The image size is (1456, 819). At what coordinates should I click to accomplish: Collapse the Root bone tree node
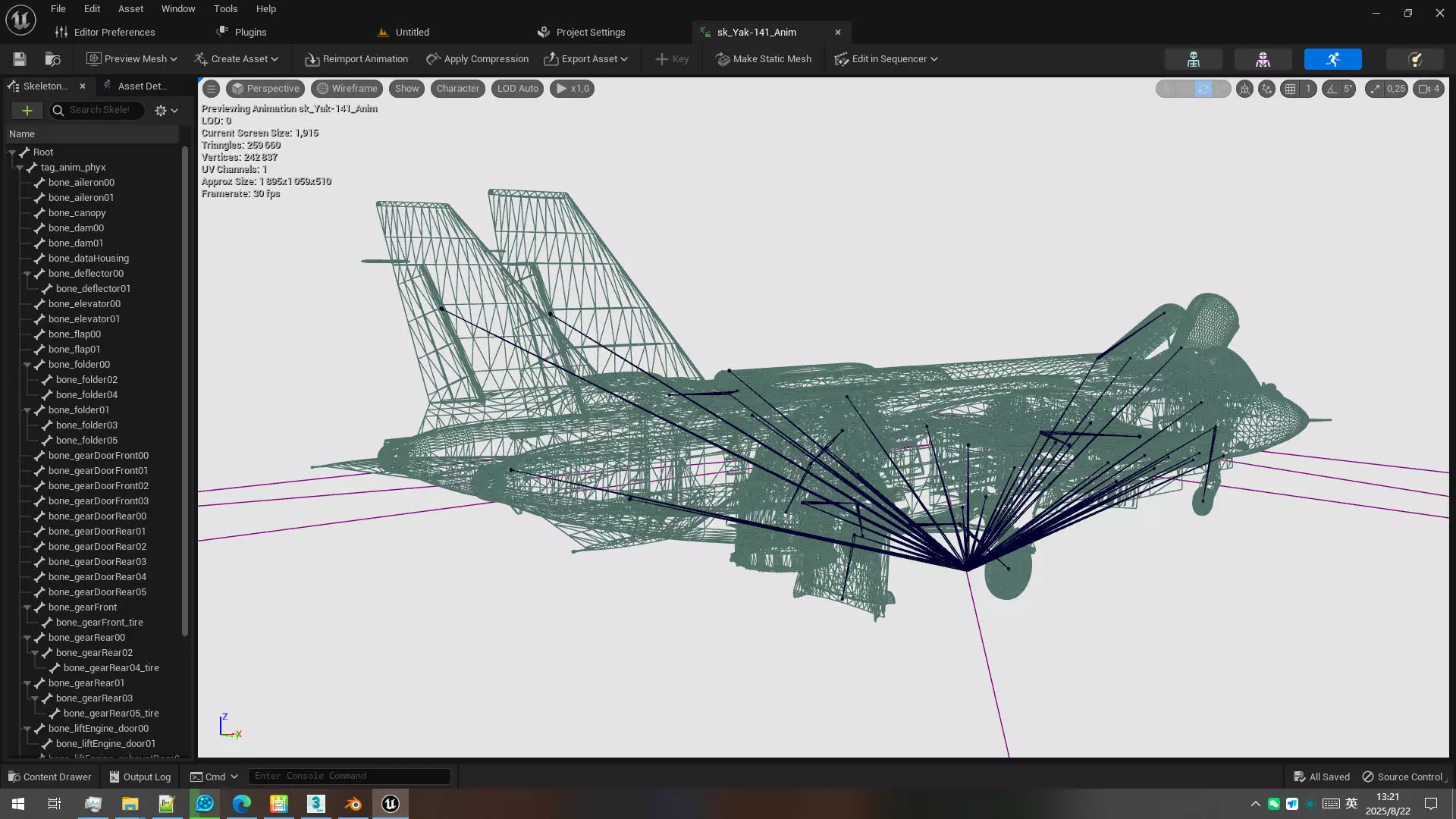[x=12, y=152]
